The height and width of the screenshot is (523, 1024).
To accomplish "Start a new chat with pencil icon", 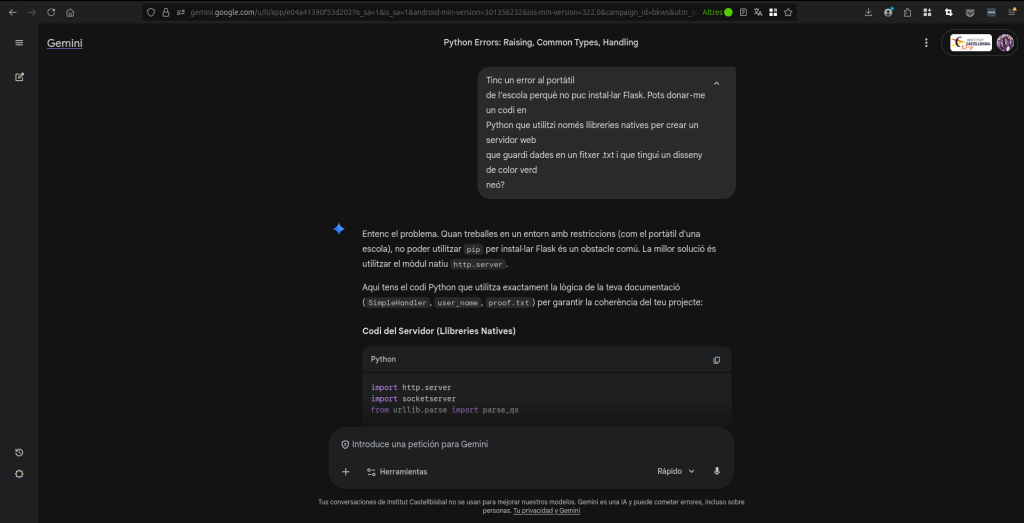I will coord(19,77).
